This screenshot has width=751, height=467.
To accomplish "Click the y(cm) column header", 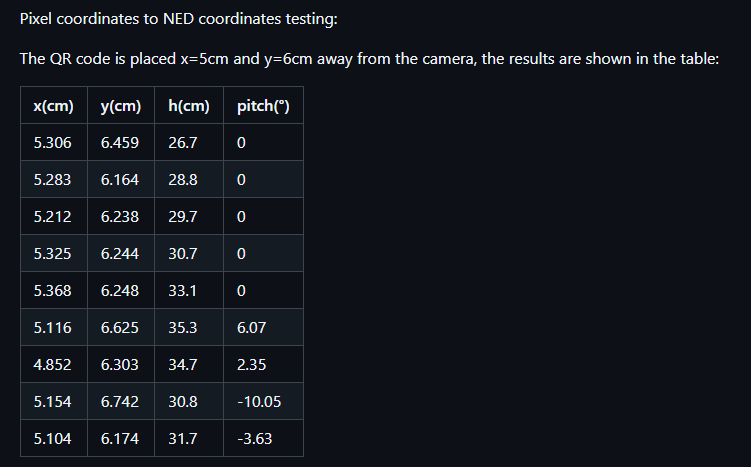I will [x=121, y=105].
